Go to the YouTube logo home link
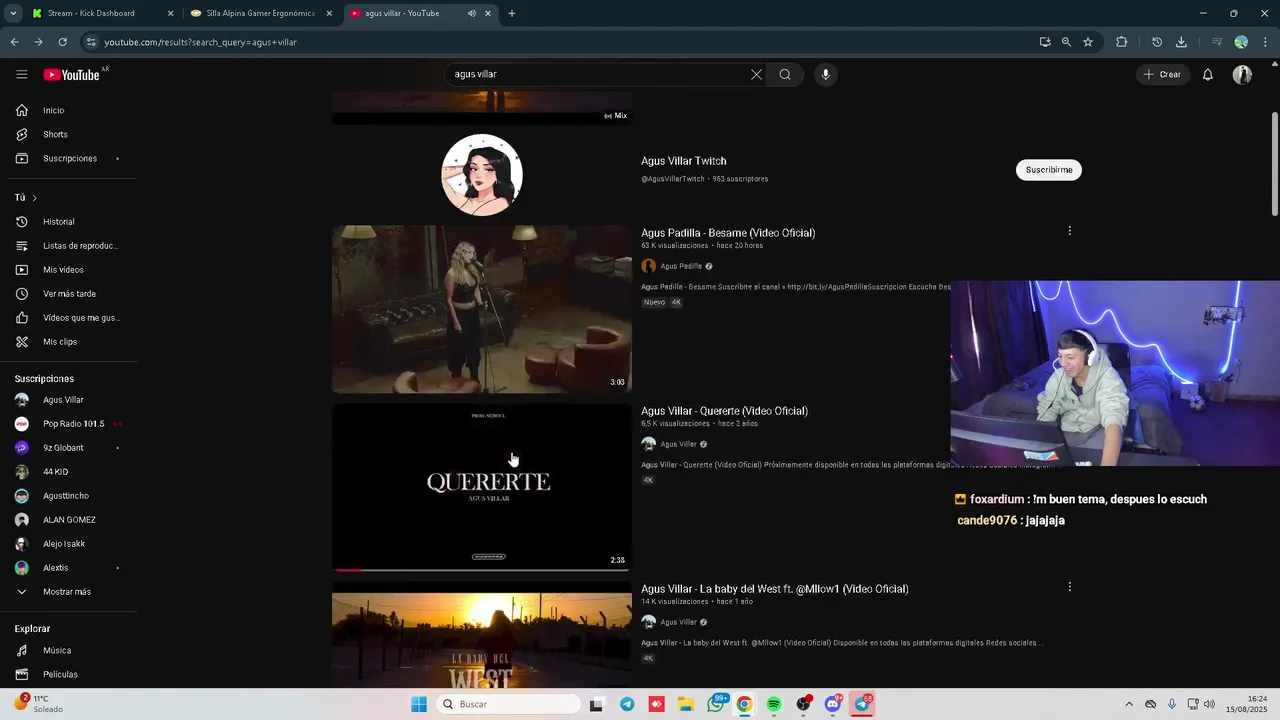The height and width of the screenshot is (720, 1280). [71, 75]
